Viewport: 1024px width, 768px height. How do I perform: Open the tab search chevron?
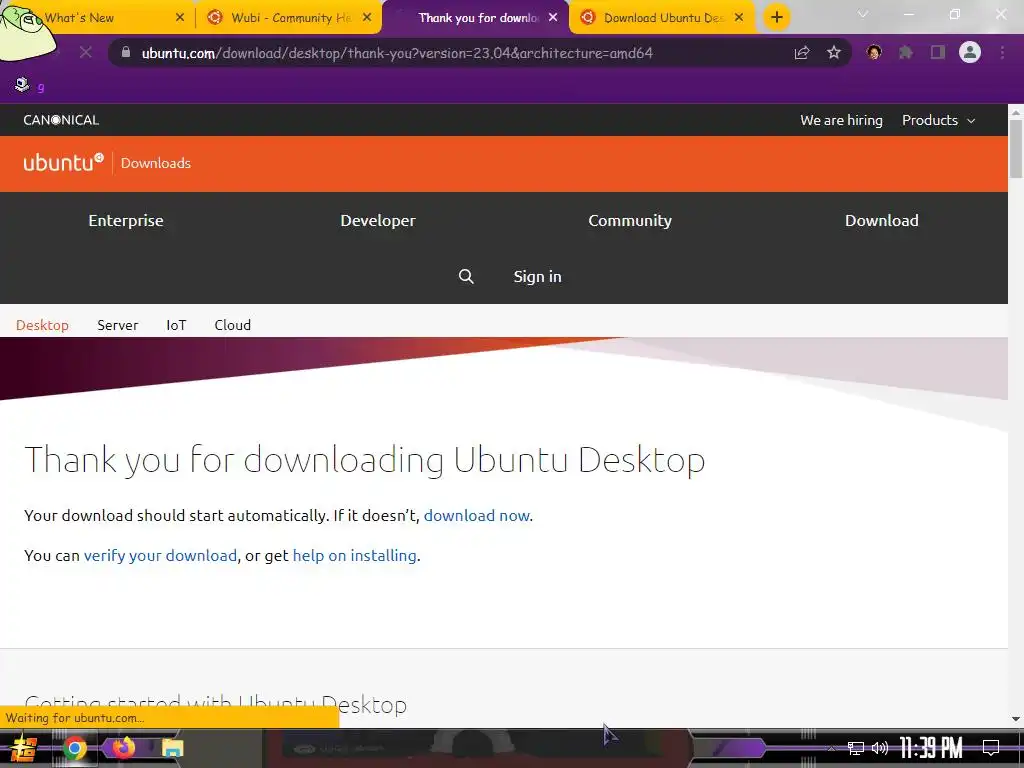(x=863, y=14)
